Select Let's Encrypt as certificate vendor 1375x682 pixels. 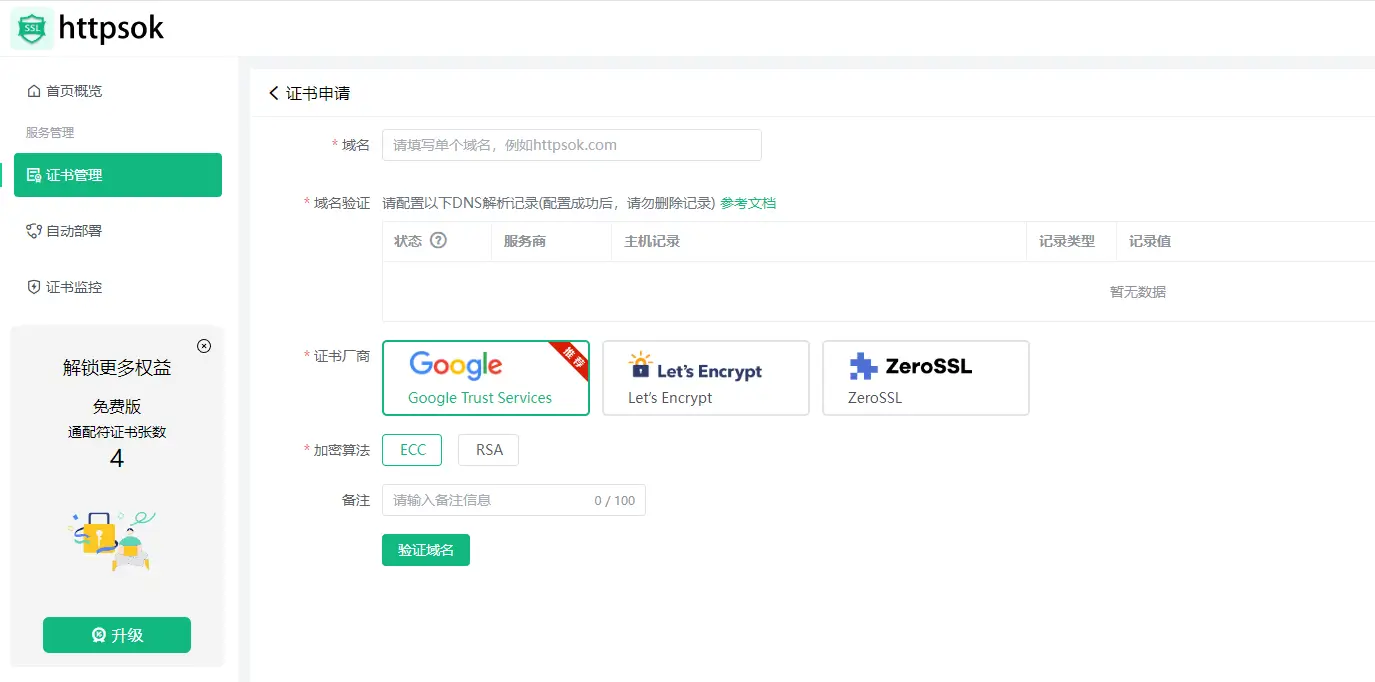click(x=705, y=378)
